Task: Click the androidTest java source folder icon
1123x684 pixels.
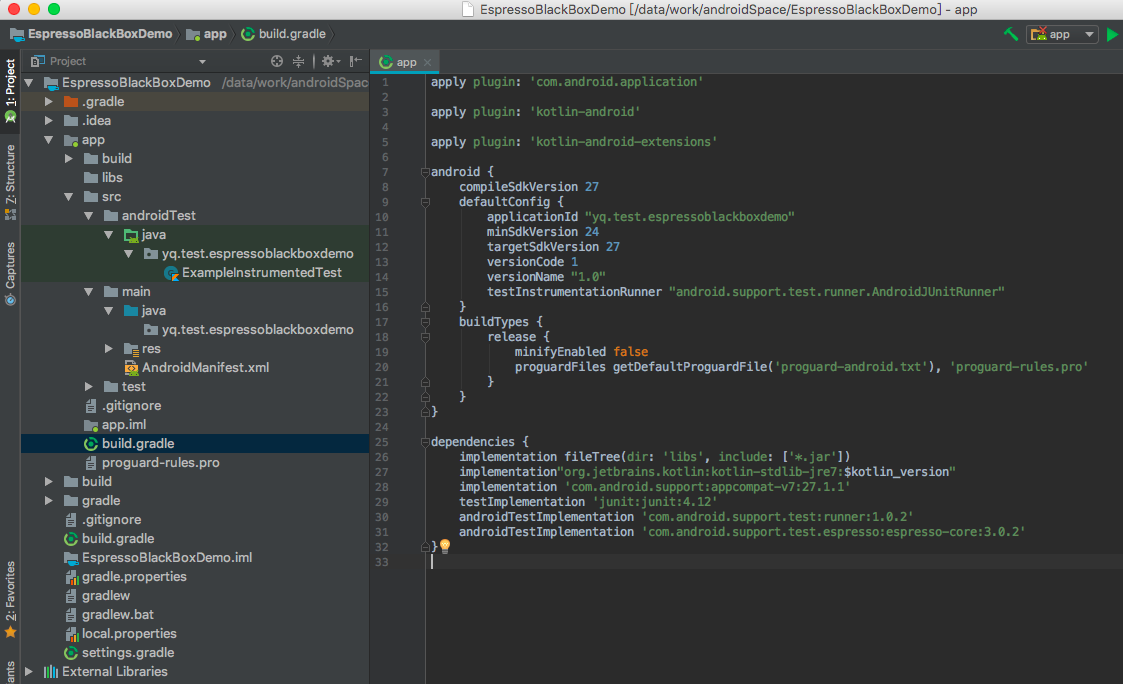Action: click(x=130, y=235)
